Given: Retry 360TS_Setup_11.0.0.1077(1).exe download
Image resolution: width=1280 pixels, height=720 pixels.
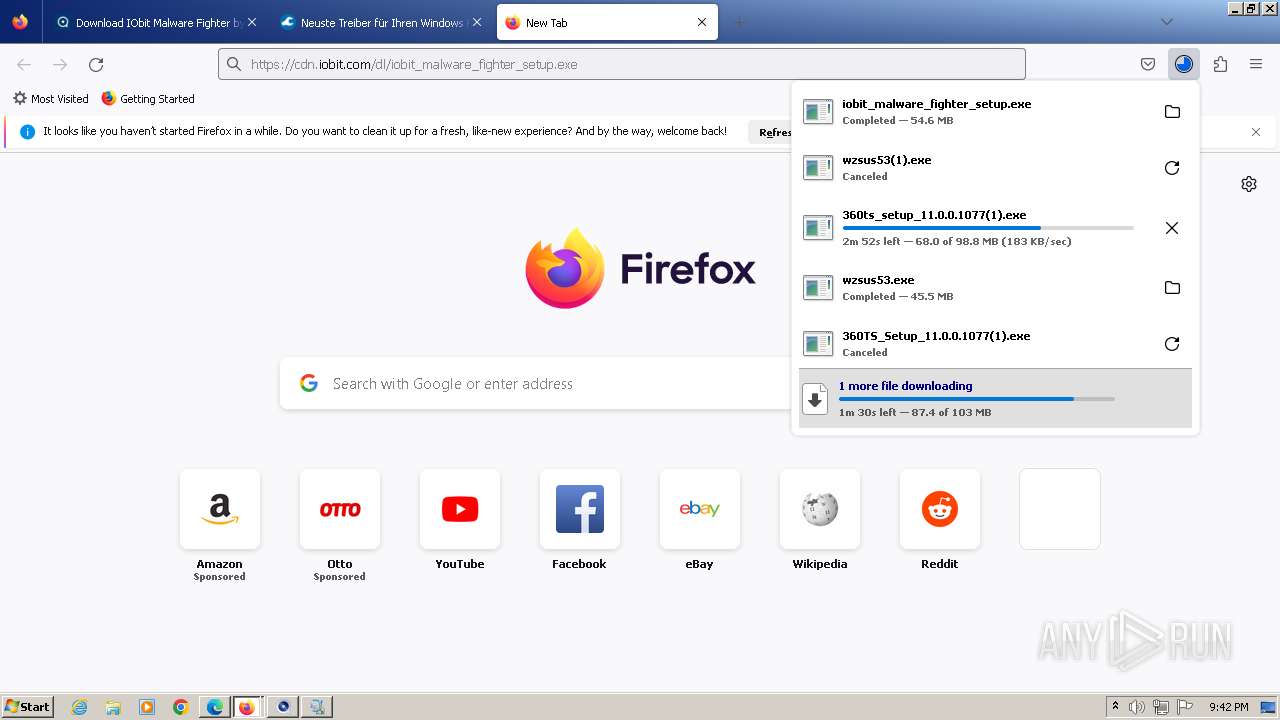Looking at the screenshot, I should click(x=1172, y=344).
